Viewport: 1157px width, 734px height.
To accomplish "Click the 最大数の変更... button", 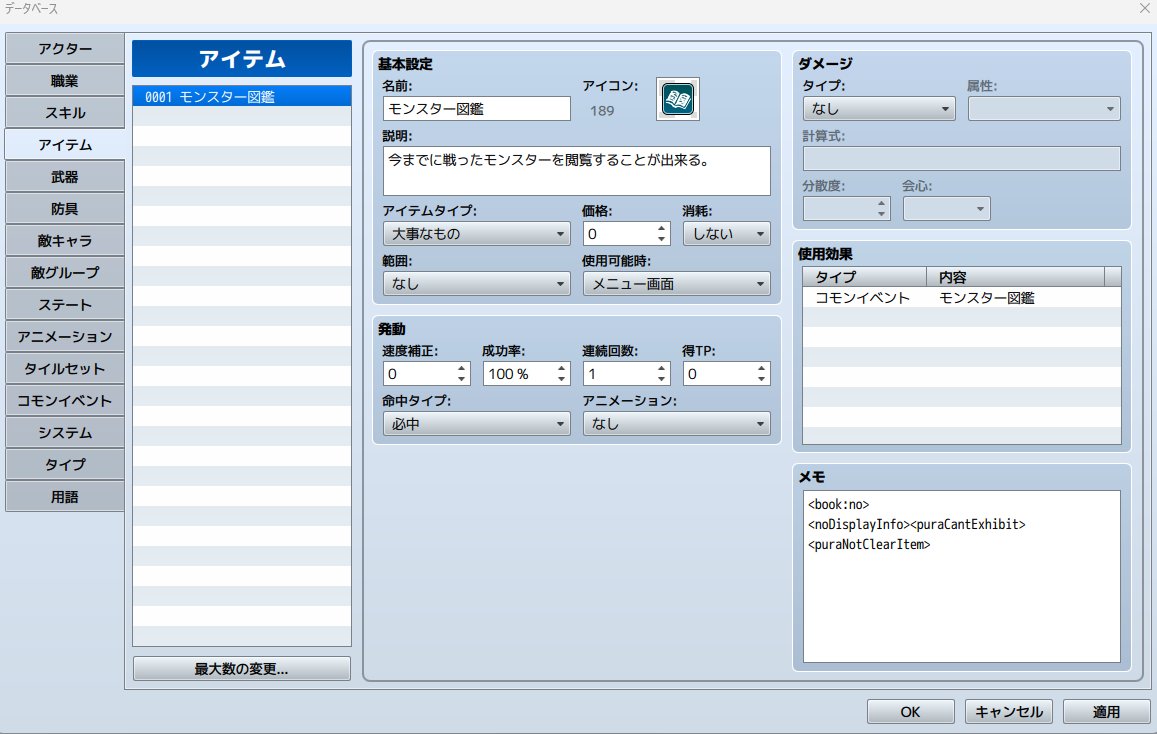I will pos(241,669).
